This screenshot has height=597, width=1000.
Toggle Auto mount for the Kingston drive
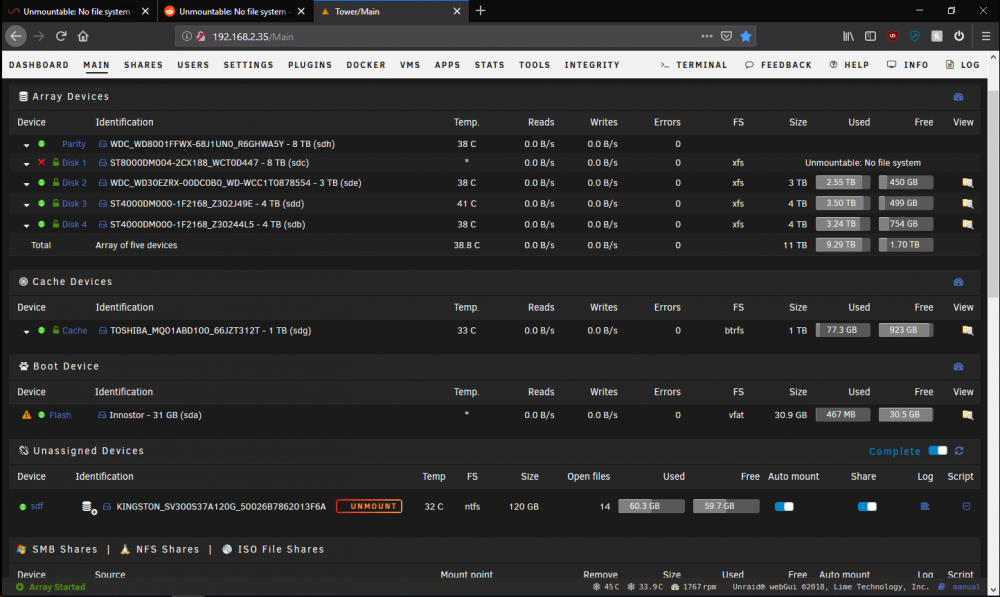[x=784, y=506]
